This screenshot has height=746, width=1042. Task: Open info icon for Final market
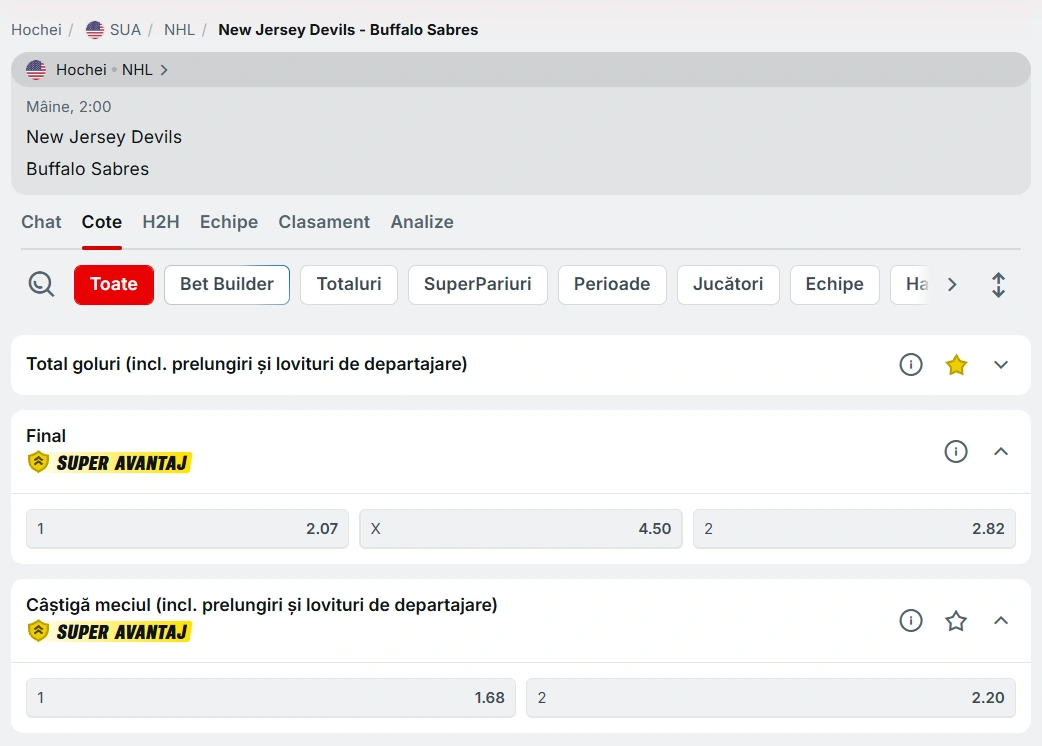955,452
